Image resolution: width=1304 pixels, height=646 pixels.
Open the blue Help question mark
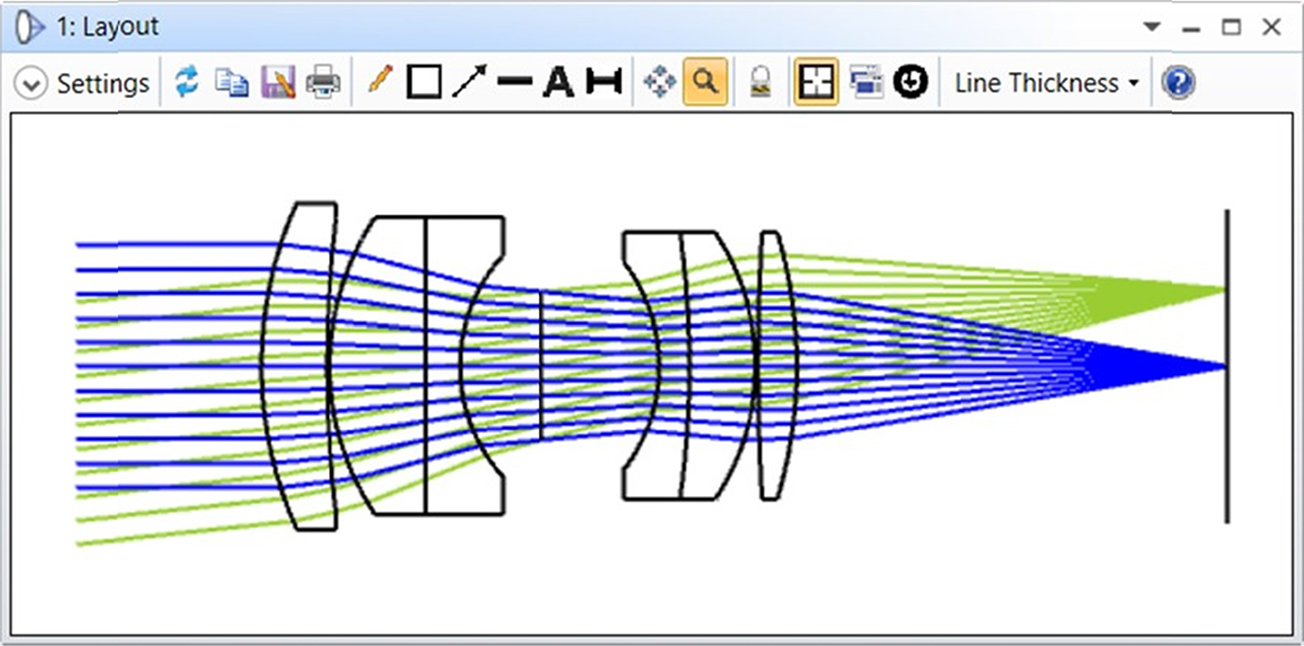(x=1178, y=83)
